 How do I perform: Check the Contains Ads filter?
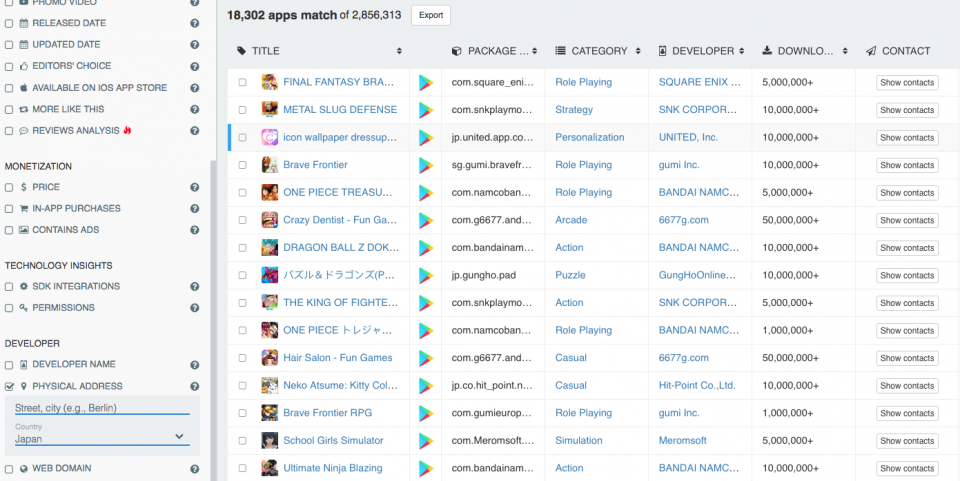(9, 230)
